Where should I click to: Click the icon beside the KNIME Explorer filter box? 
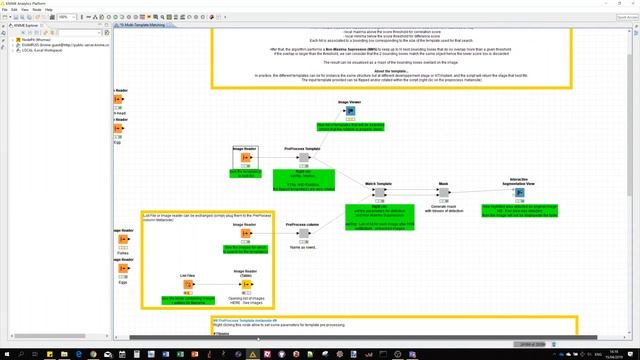(107, 33)
